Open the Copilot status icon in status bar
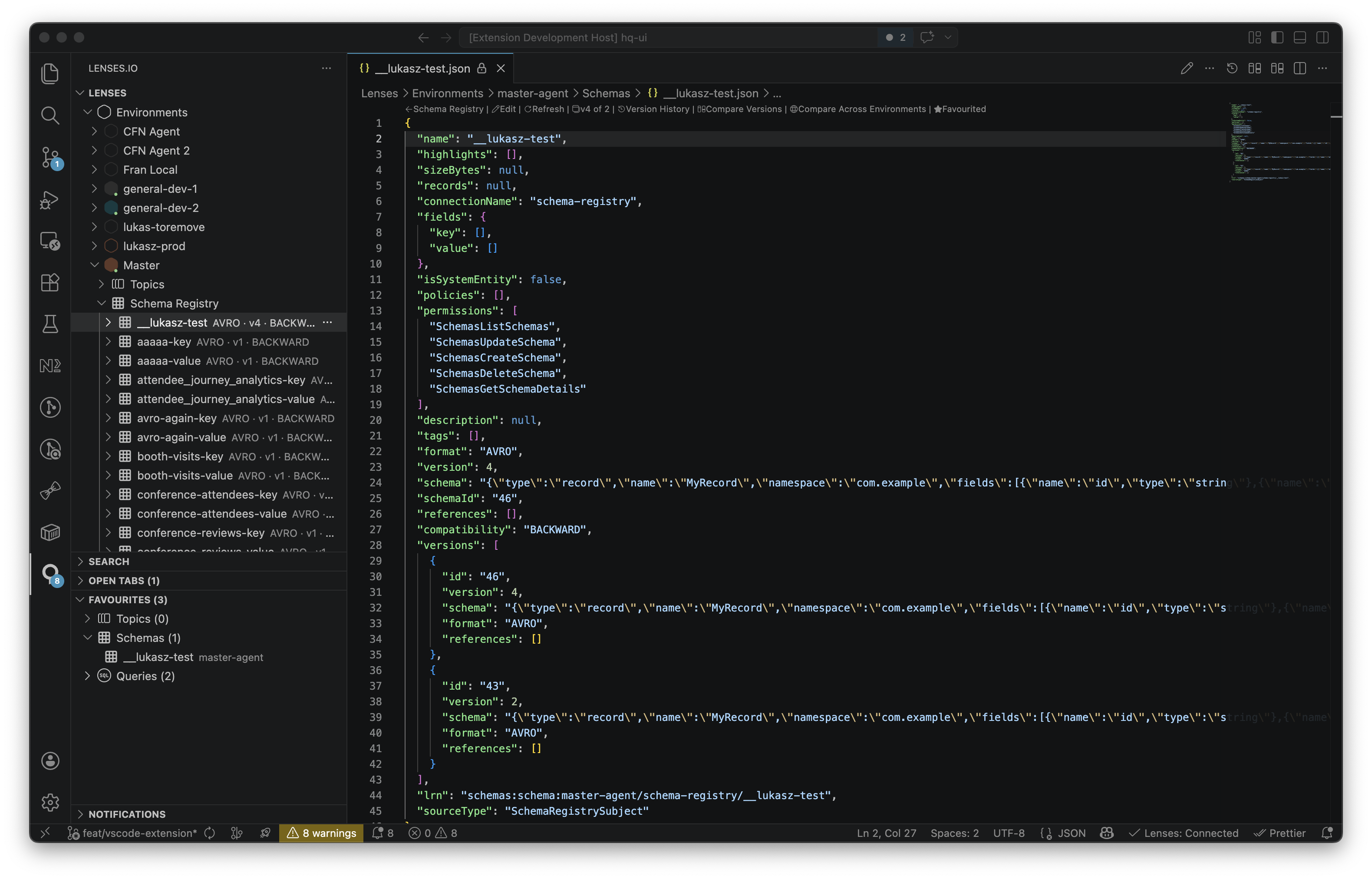Image resolution: width=1372 pixels, height=879 pixels. click(x=1107, y=833)
